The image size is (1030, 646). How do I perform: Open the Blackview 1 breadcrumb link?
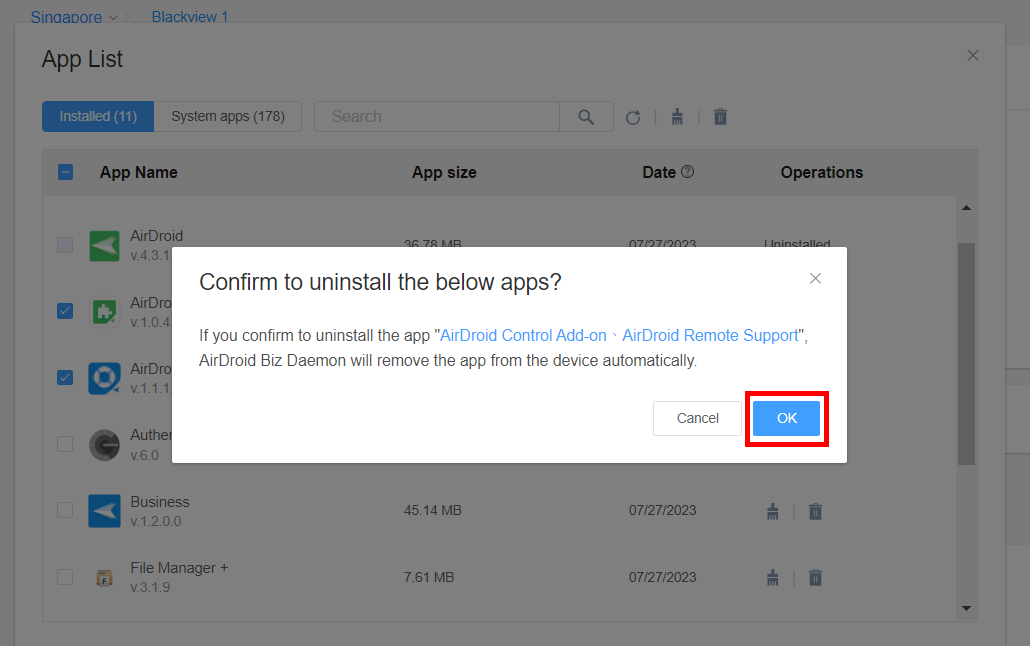190,16
